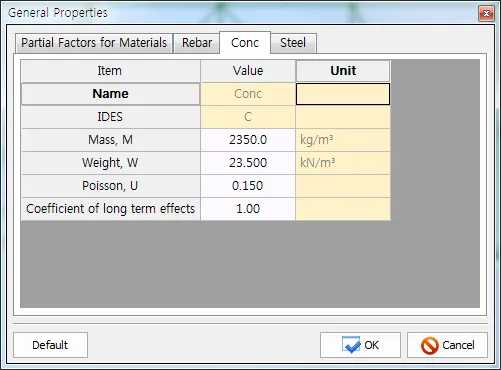Select the IDES value cell C
This screenshot has width=501, height=370.
(248, 117)
